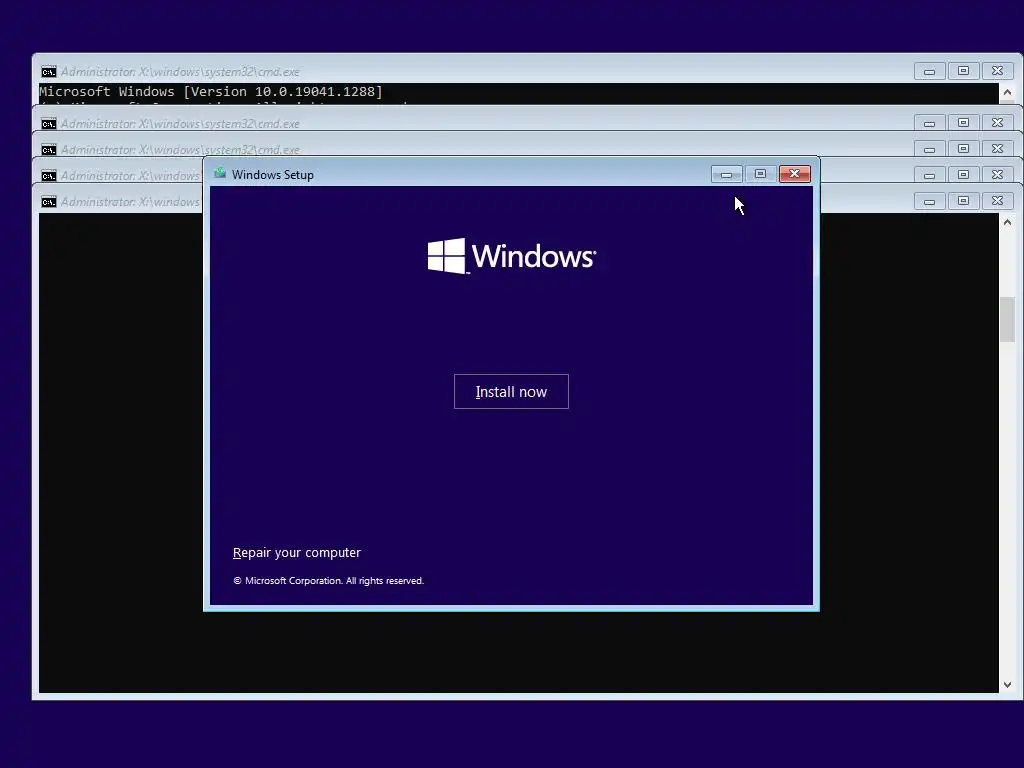Close the frontmost blank cmd window

(997, 201)
